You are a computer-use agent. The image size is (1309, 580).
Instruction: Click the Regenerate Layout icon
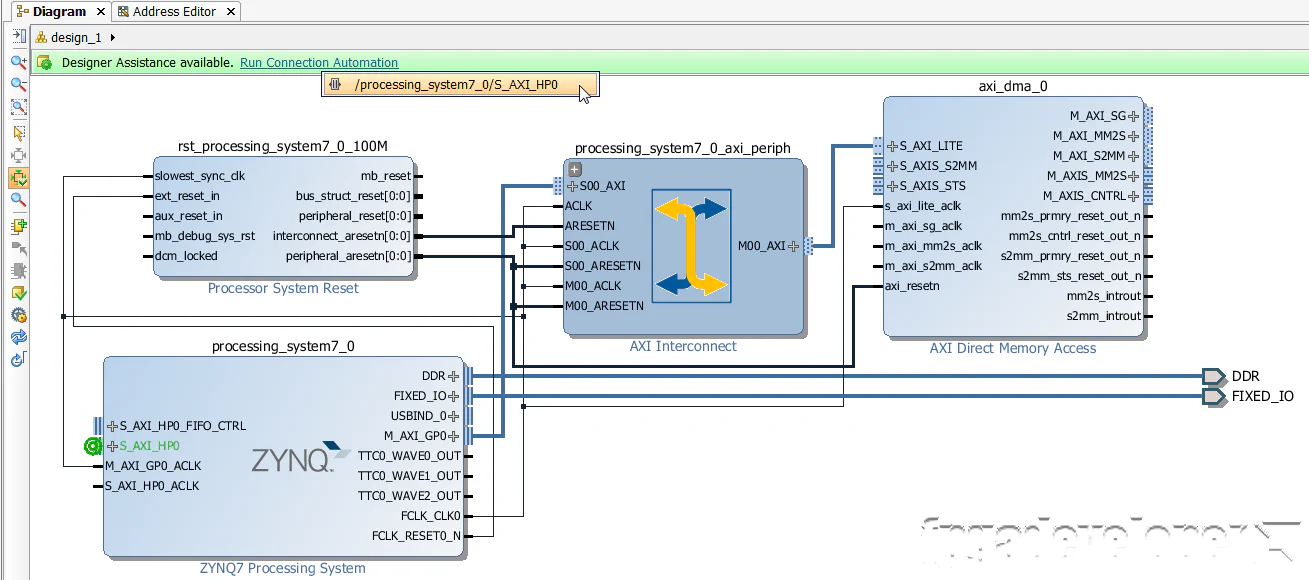[18, 337]
